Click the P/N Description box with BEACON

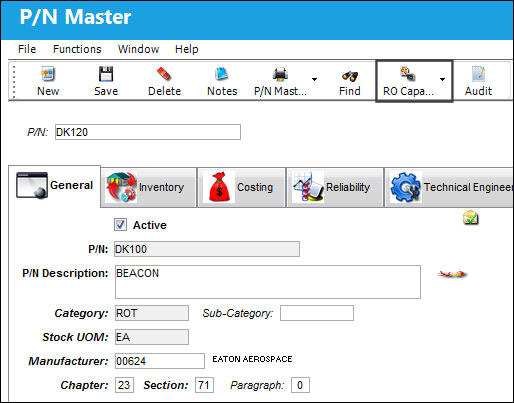(268, 282)
